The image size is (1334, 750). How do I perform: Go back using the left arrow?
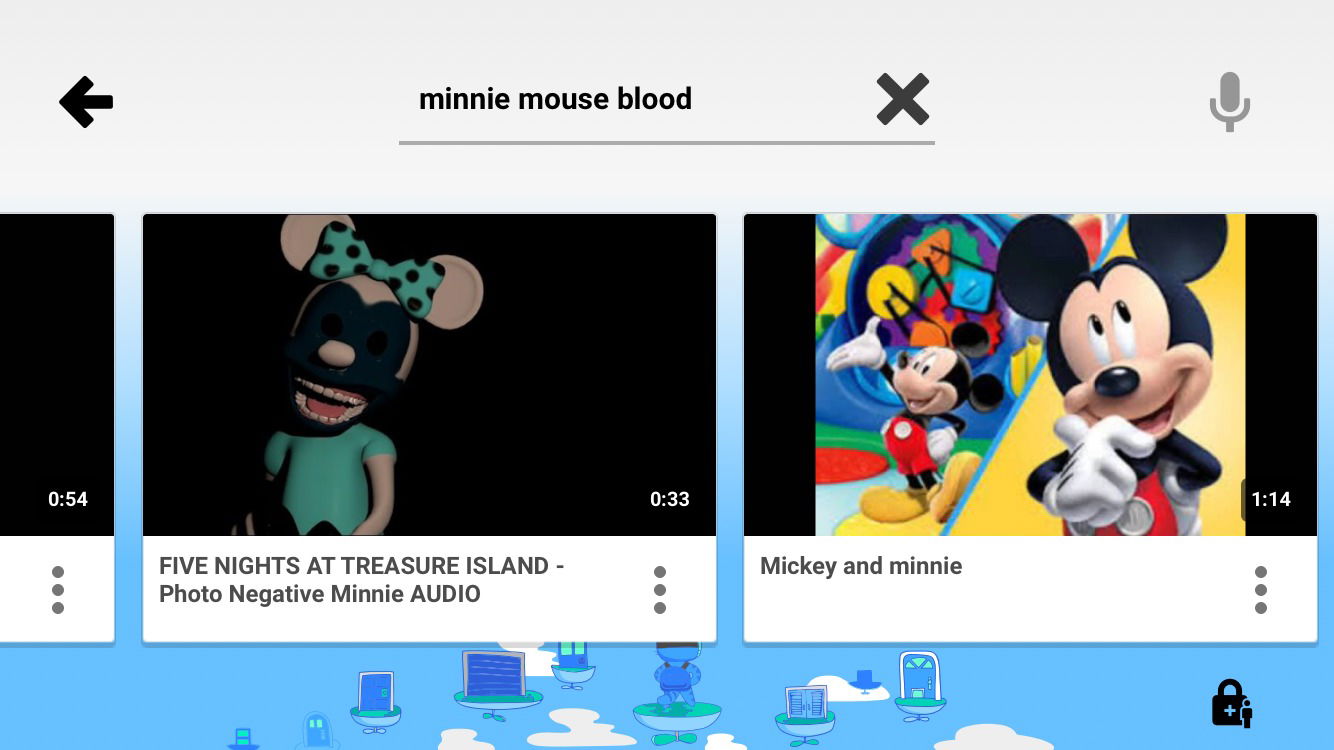tap(86, 102)
